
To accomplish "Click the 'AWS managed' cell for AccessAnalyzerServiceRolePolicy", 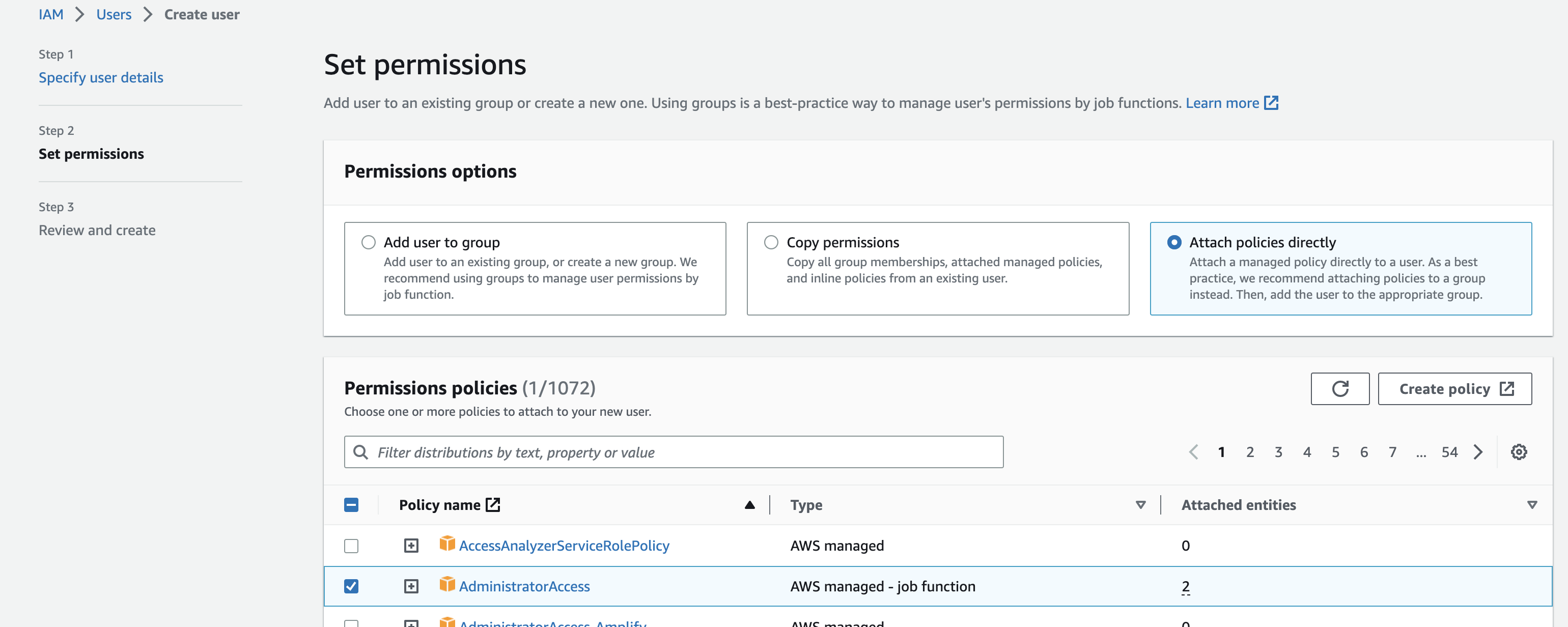I will tap(837, 546).
